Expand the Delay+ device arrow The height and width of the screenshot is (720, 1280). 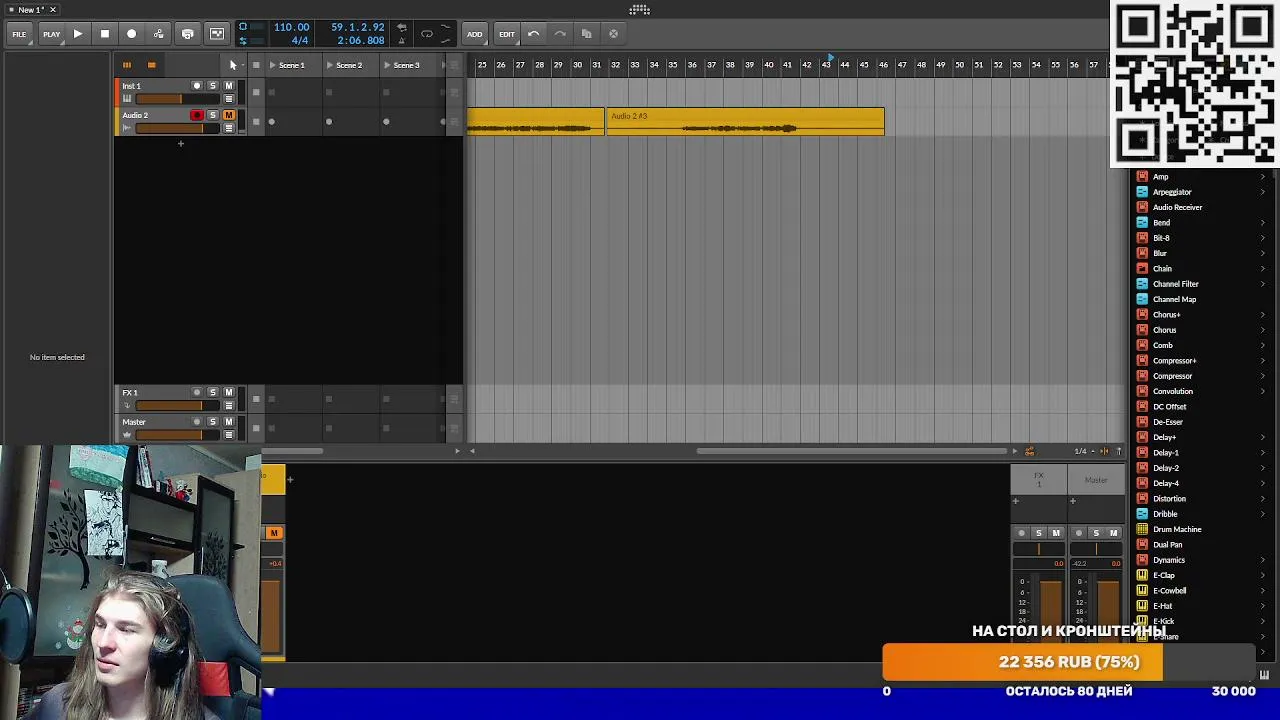1263,437
